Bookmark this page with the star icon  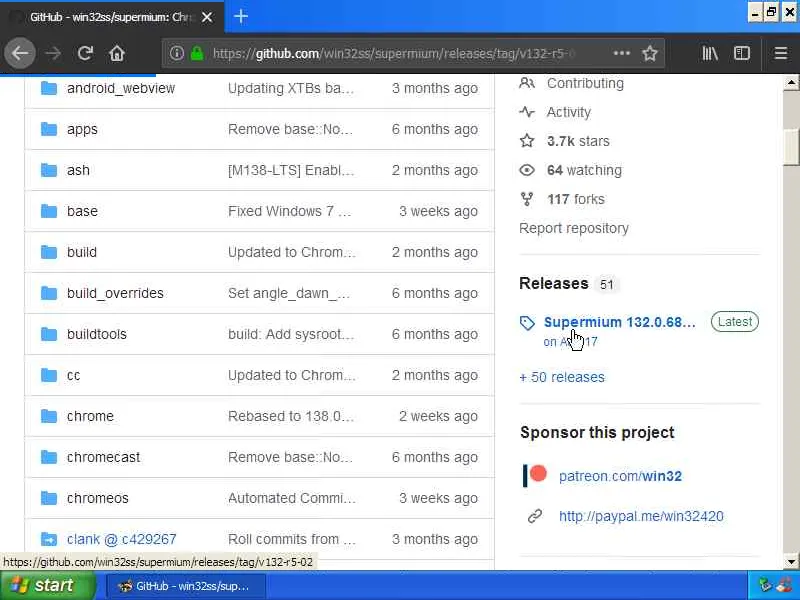pyautogui.click(x=649, y=53)
